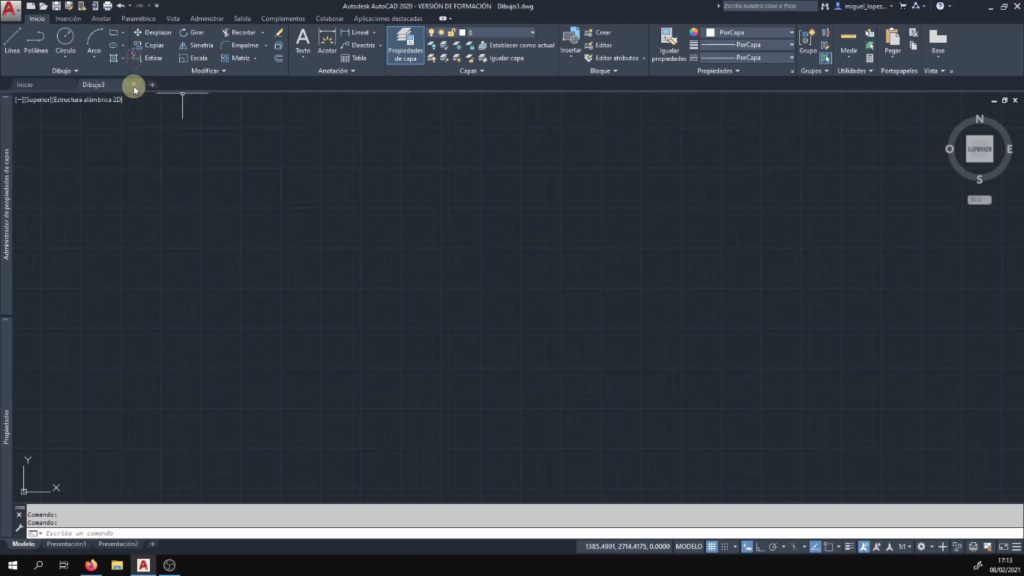
Task: Open the annotation scale 1:1 dropdown
Action: coord(904,547)
